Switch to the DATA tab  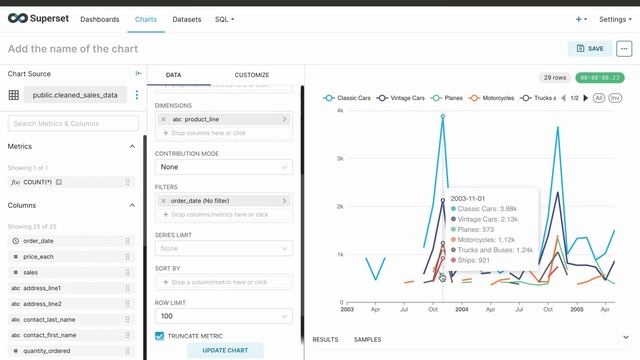[173, 75]
